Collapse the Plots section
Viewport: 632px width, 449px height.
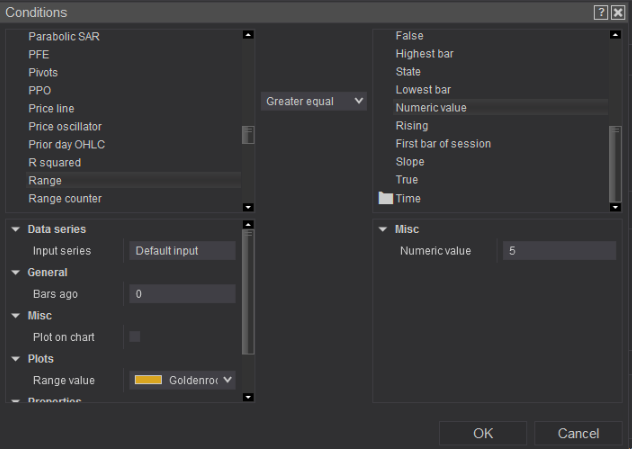coord(16,358)
